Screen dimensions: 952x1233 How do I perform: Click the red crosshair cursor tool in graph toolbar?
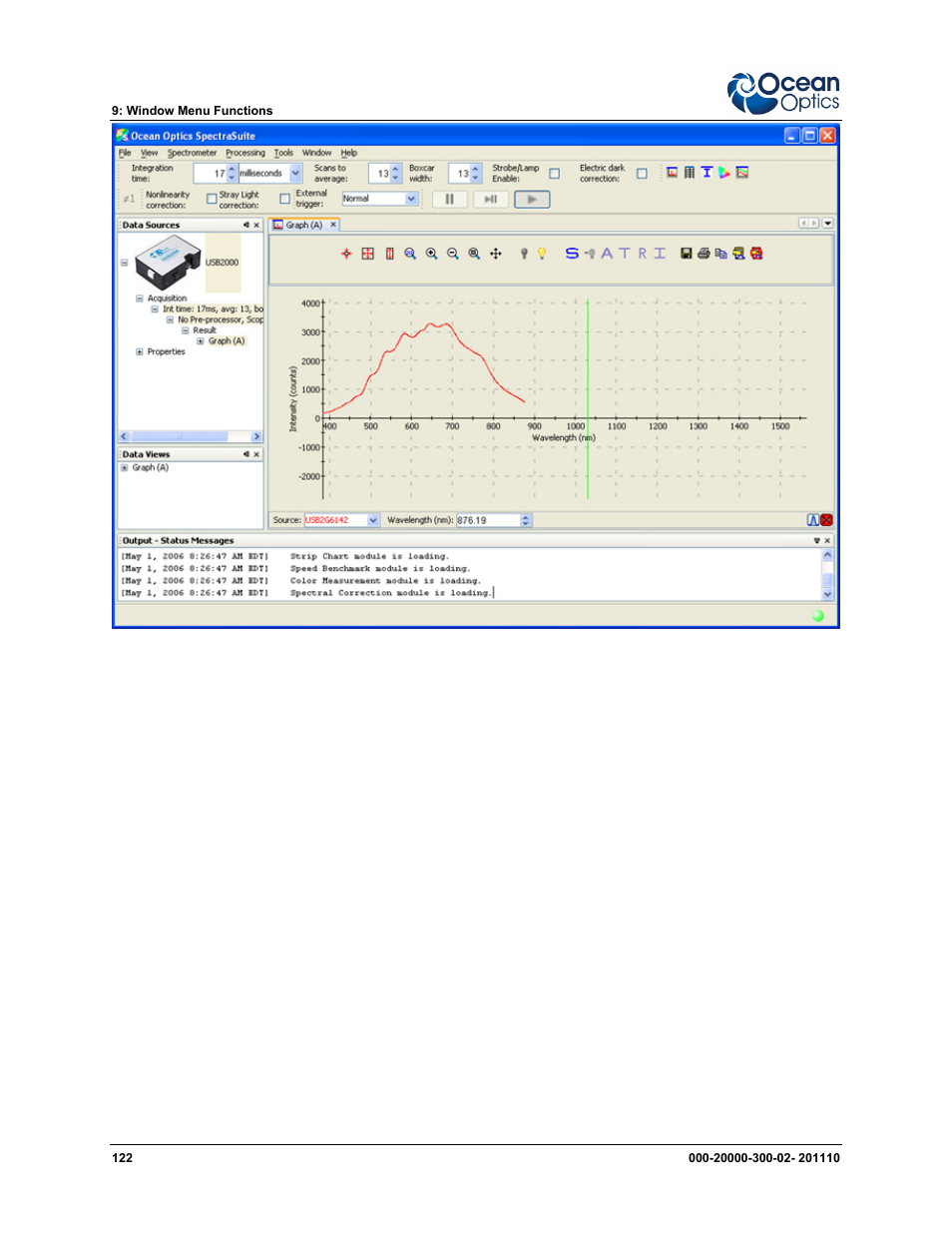tap(346, 254)
